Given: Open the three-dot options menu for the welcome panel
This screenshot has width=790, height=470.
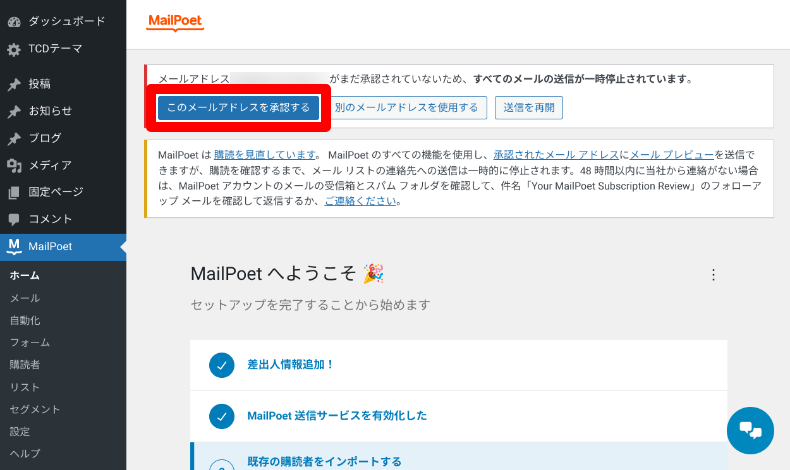Looking at the screenshot, I should pyautogui.click(x=713, y=275).
